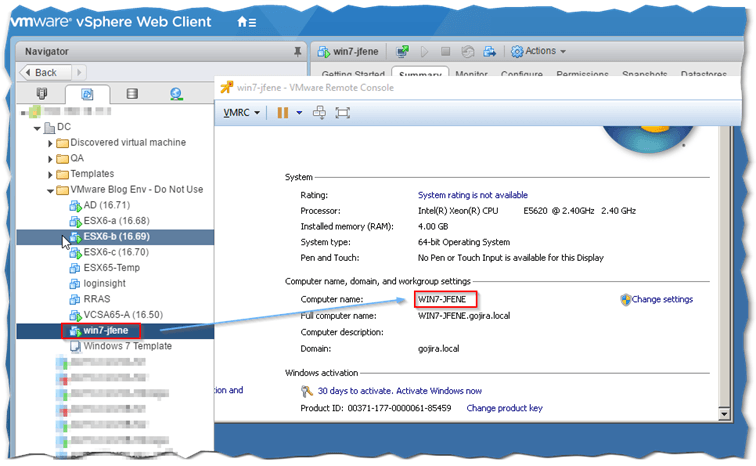Select the win7-jfene VM in tree

click(x=106, y=331)
